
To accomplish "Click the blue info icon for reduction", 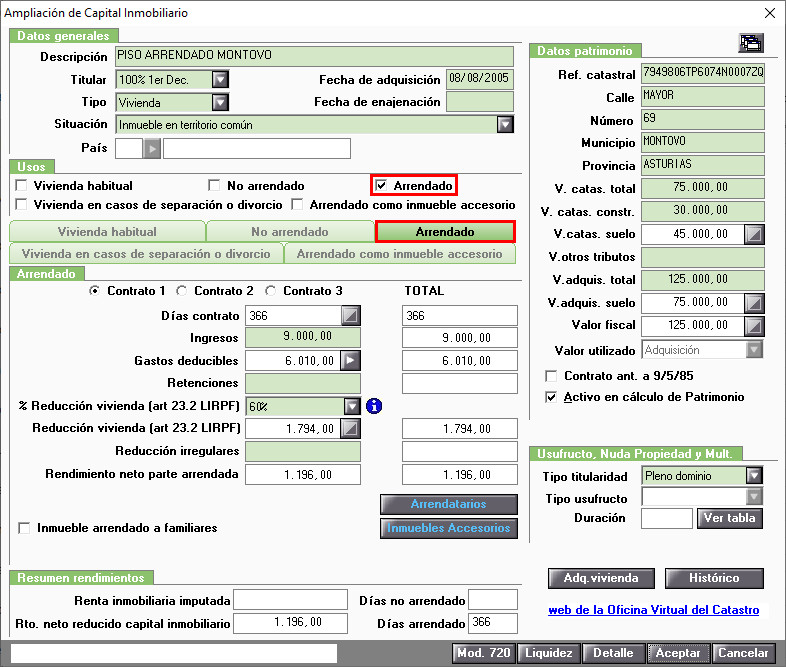I will pos(374,406).
